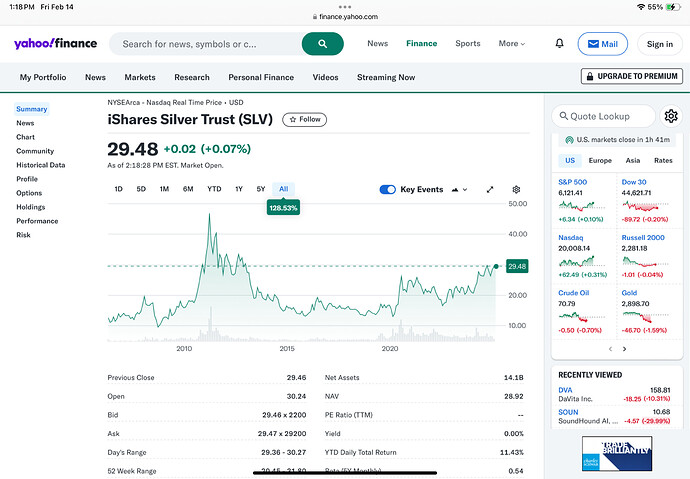Open the Crude Oil quote link

tap(573, 293)
